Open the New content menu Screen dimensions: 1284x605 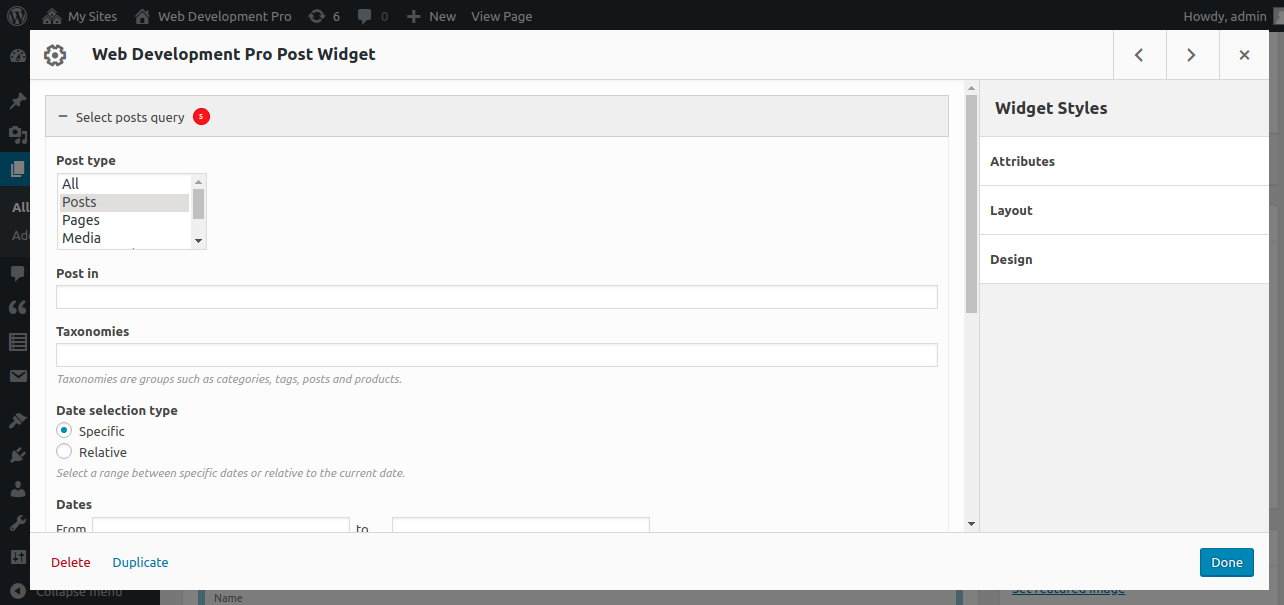(431, 16)
